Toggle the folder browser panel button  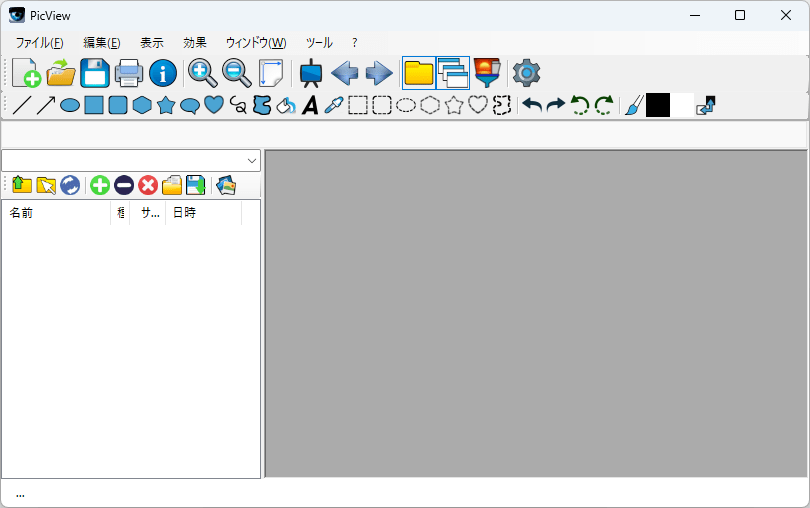point(418,73)
